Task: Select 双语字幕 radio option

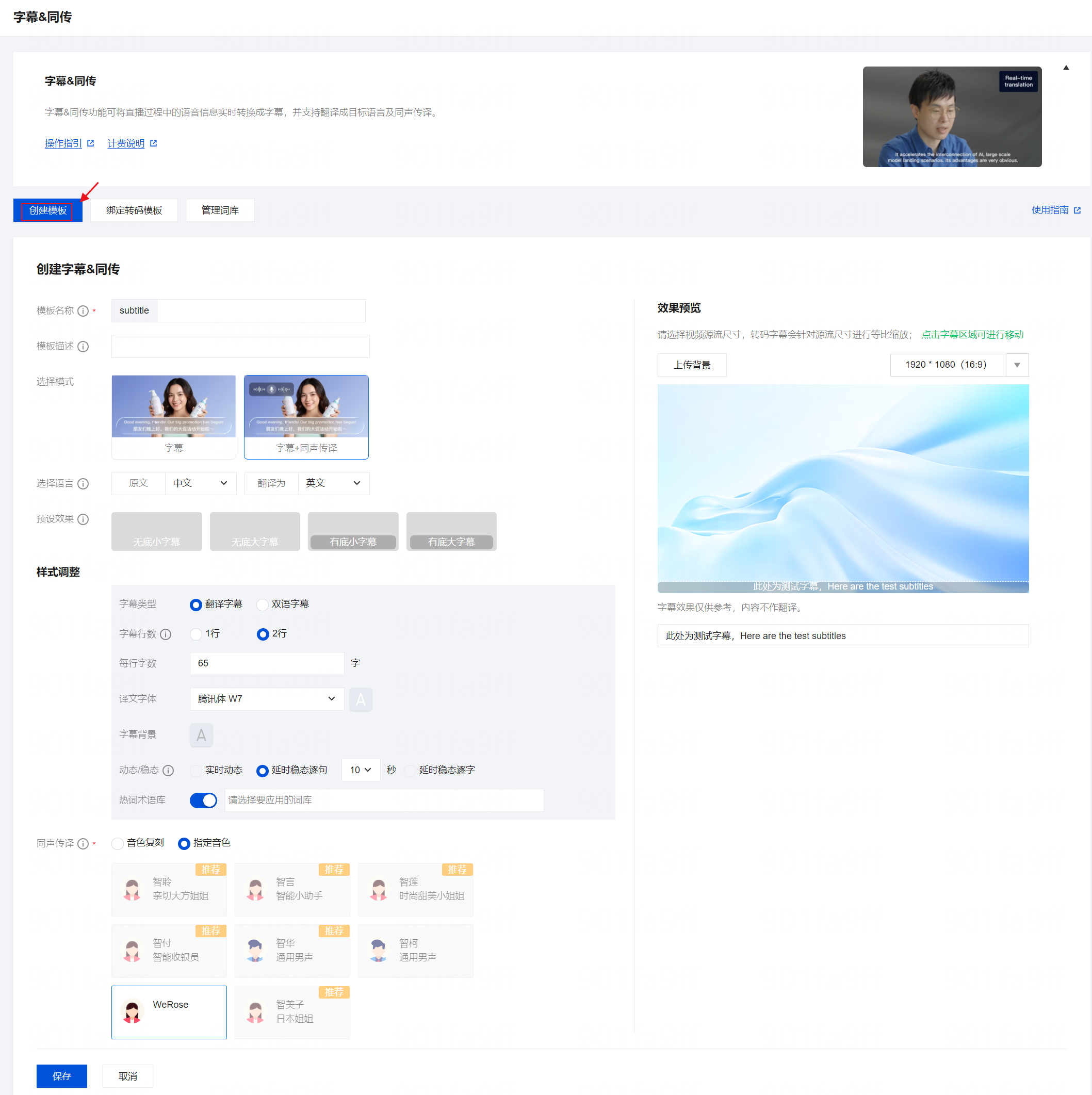Action: [x=263, y=604]
